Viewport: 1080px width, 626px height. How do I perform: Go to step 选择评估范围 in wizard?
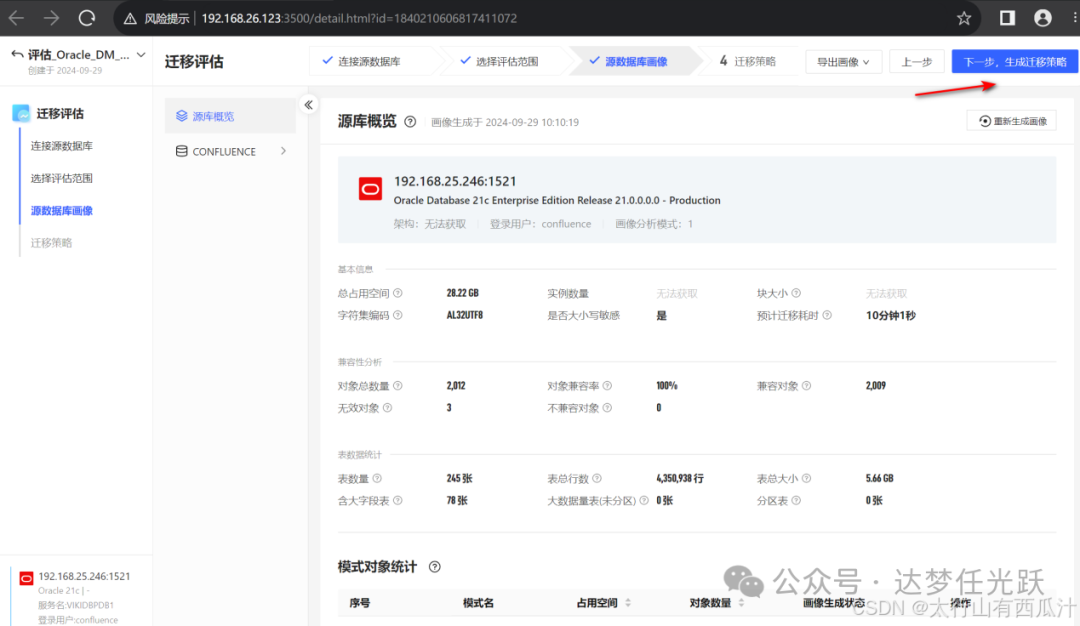pyautogui.click(x=506, y=61)
